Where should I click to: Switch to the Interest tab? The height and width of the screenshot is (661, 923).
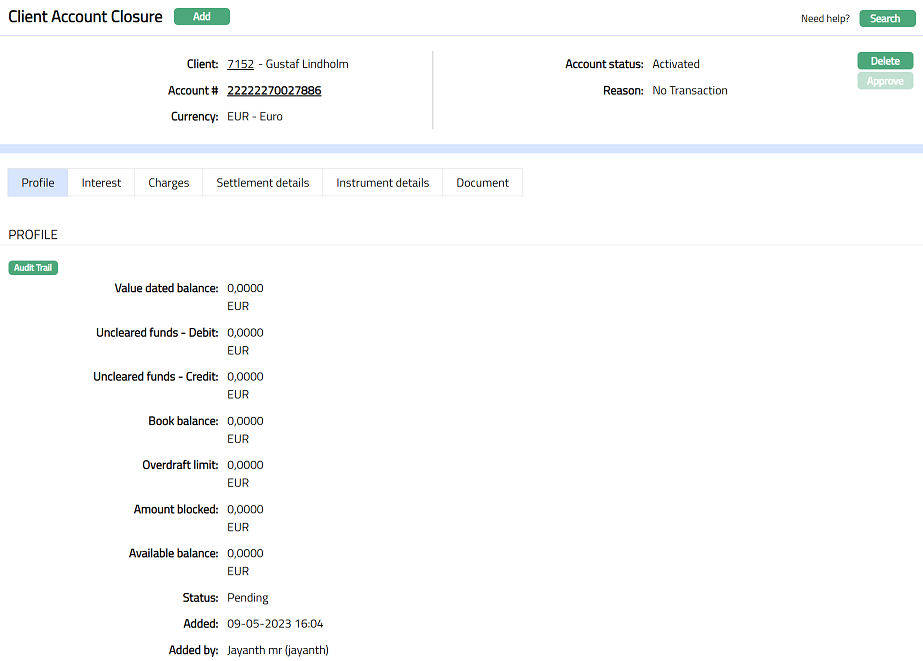point(101,183)
